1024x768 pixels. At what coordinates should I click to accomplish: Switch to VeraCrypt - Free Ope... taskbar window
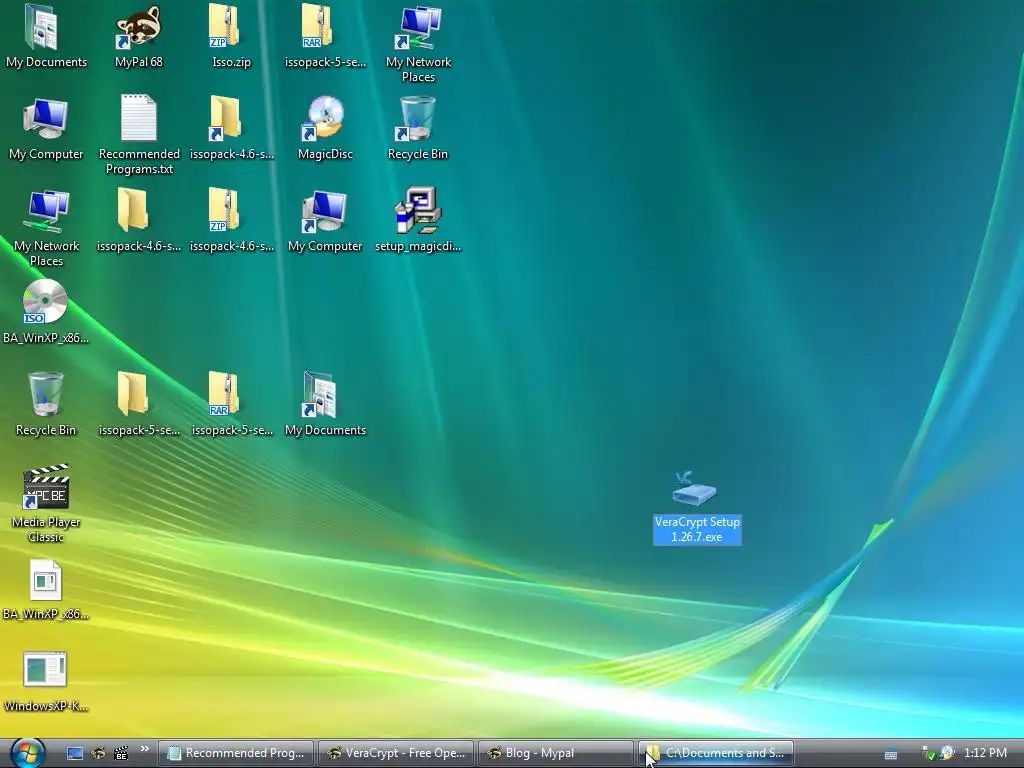(x=396, y=753)
